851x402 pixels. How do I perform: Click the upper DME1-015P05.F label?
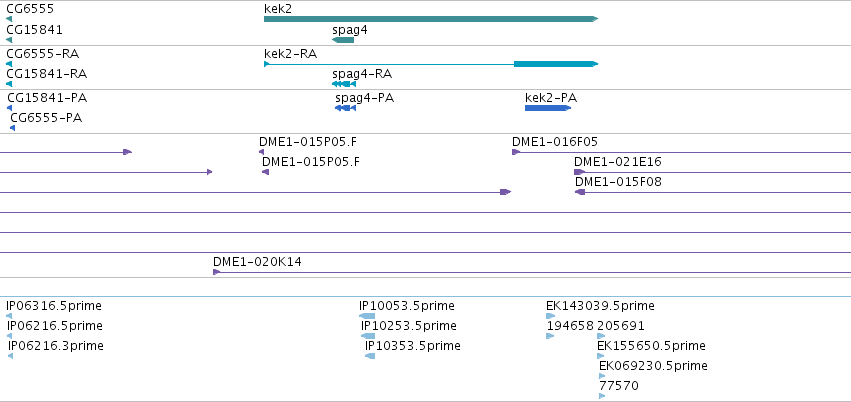(x=308, y=142)
